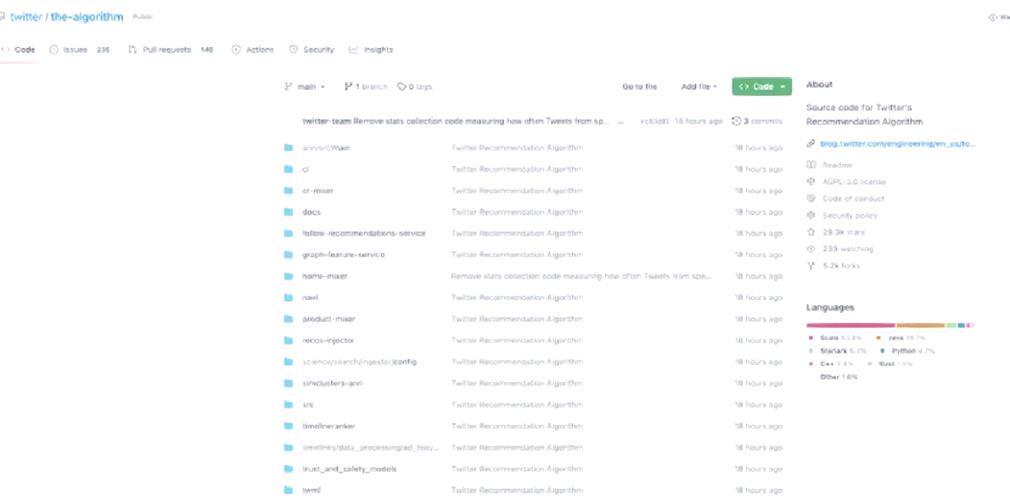Open the home-mixer folder
Screen dimensions: 1010x500
coord(325,276)
